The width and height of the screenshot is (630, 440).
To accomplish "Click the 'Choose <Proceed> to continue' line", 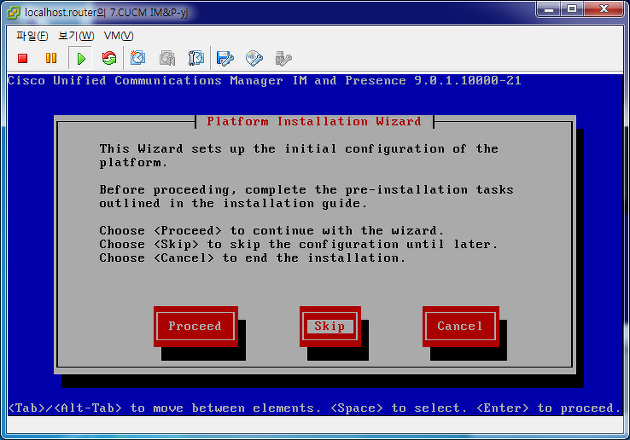I will 271,231.
